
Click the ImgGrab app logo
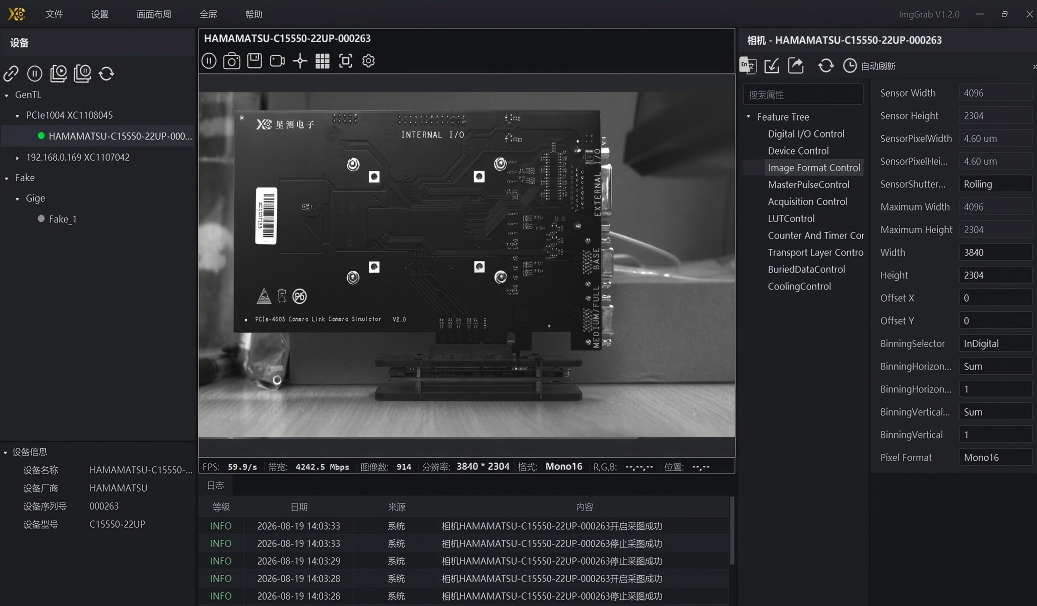(x=16, y=13)
